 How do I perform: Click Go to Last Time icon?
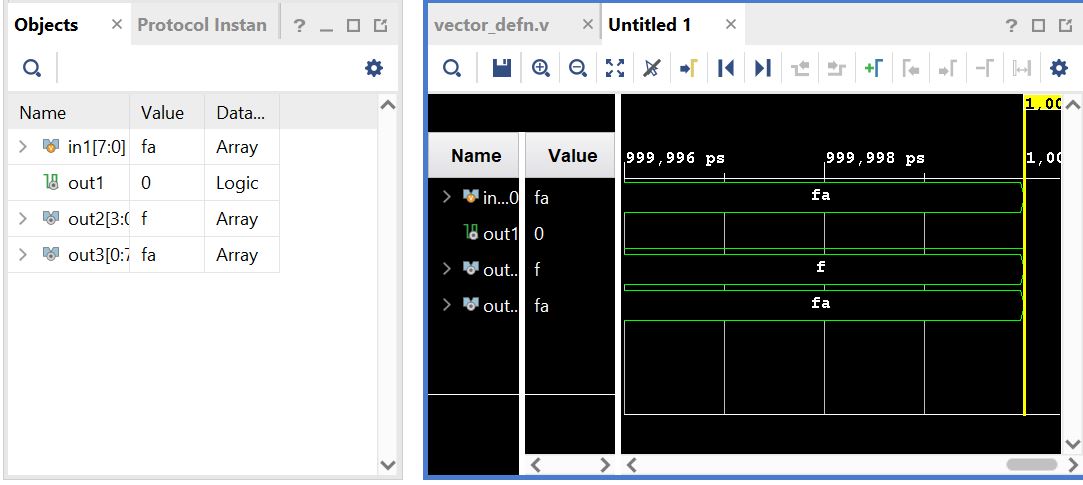pos(763,68)
